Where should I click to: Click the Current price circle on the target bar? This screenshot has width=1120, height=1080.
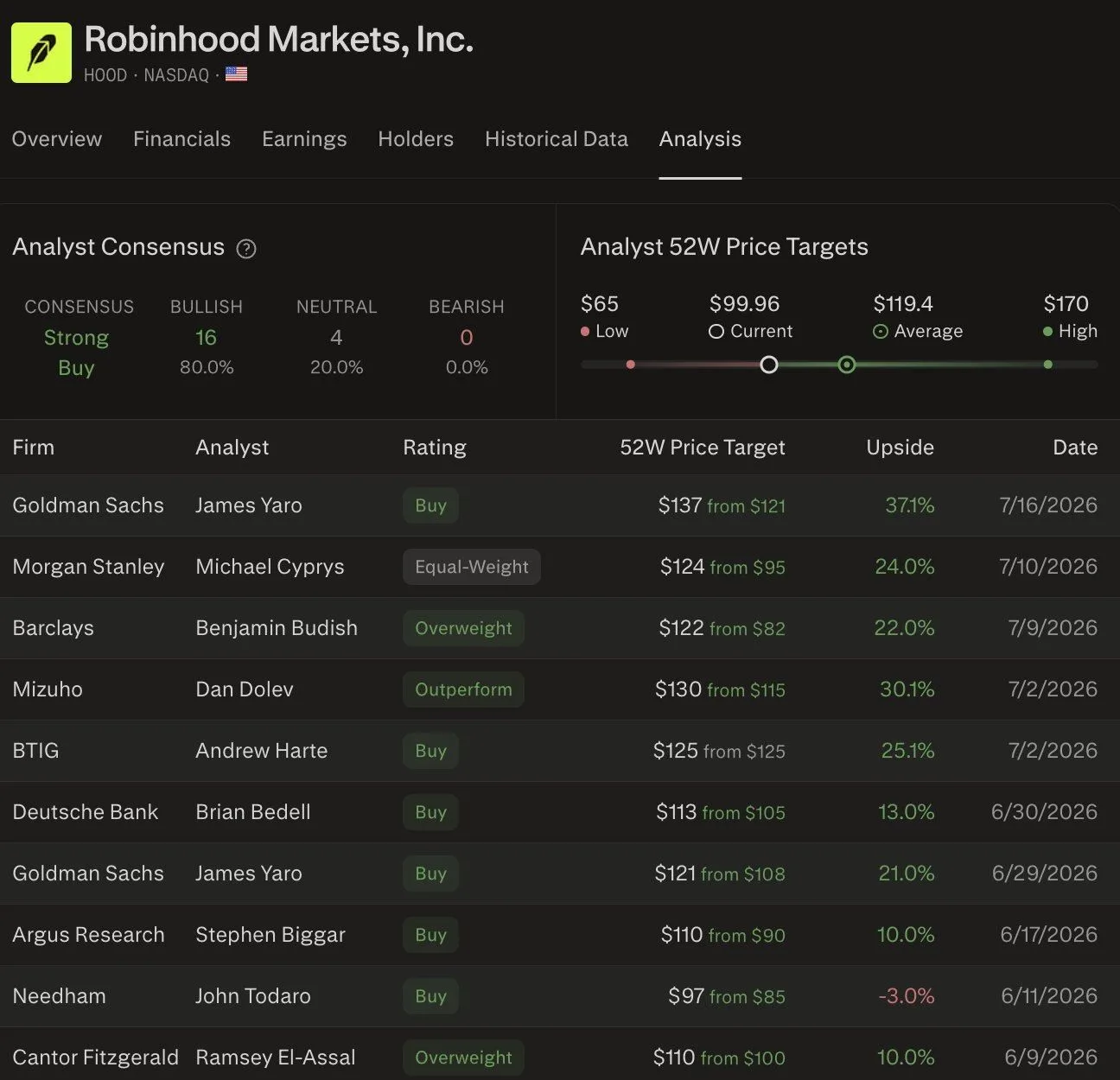(x=768, y=365)
